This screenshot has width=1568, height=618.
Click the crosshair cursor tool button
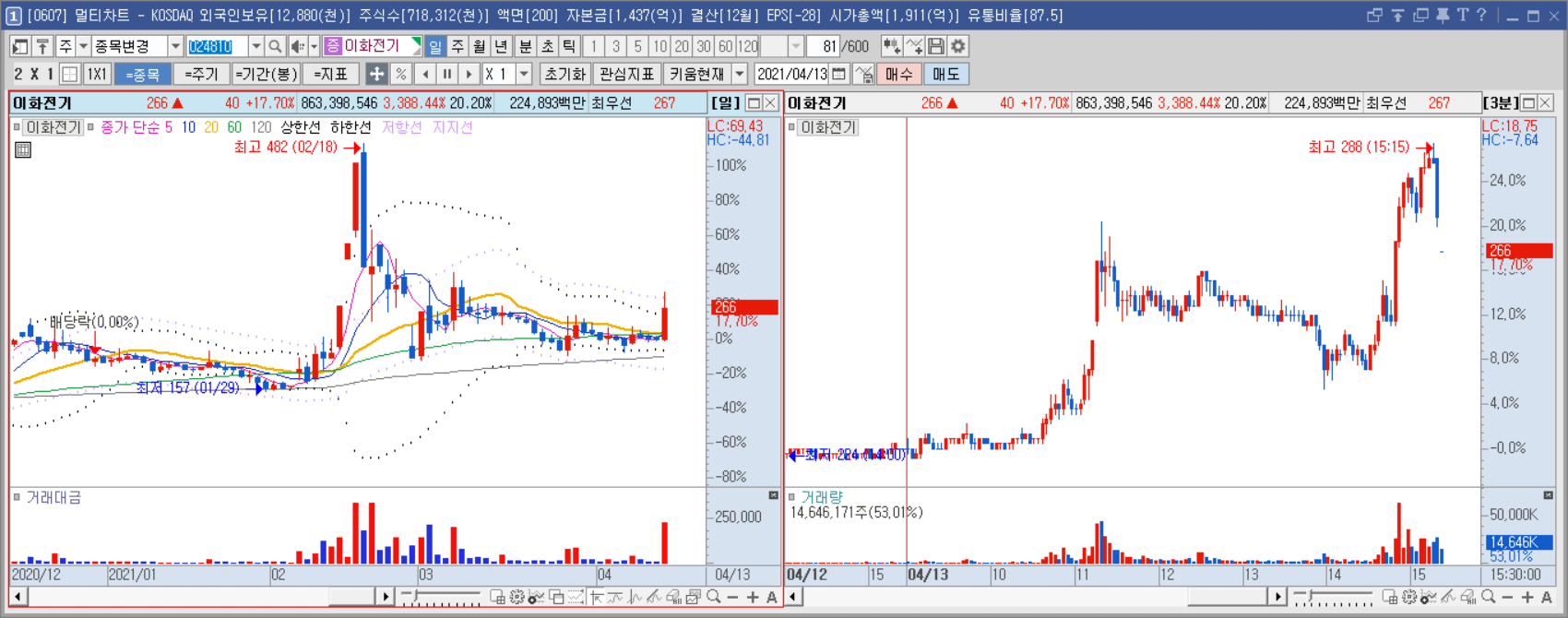point(376,74)
